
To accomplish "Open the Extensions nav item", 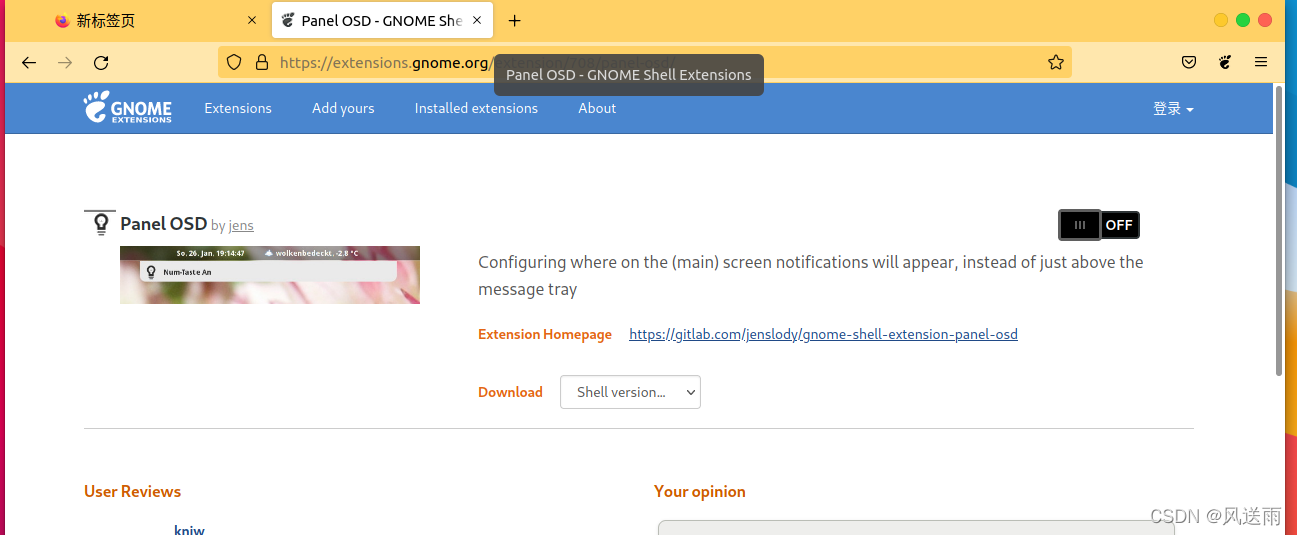I will coord(238,108).
